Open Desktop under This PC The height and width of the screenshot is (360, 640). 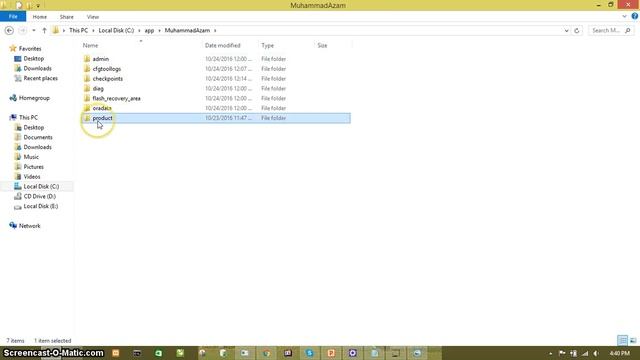pyautogui.click(x=33, y=128)
